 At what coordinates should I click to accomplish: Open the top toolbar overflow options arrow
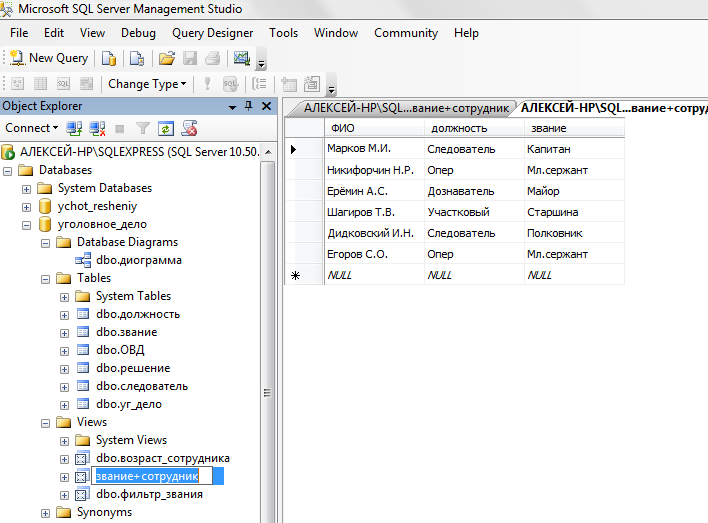[x=261, y=64]
